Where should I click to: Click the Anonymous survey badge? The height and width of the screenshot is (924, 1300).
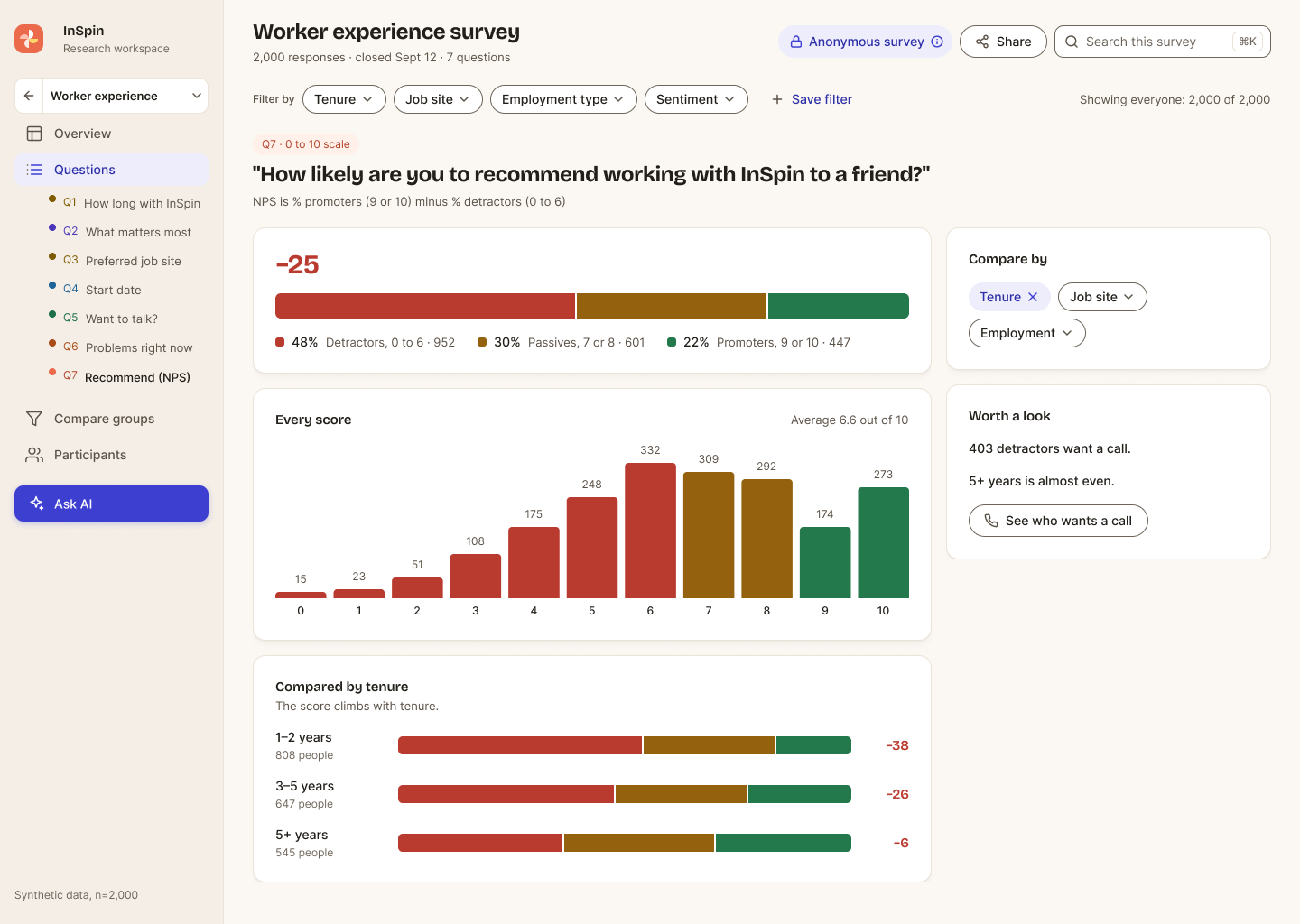pyautogui.click(x=865, y=42)
